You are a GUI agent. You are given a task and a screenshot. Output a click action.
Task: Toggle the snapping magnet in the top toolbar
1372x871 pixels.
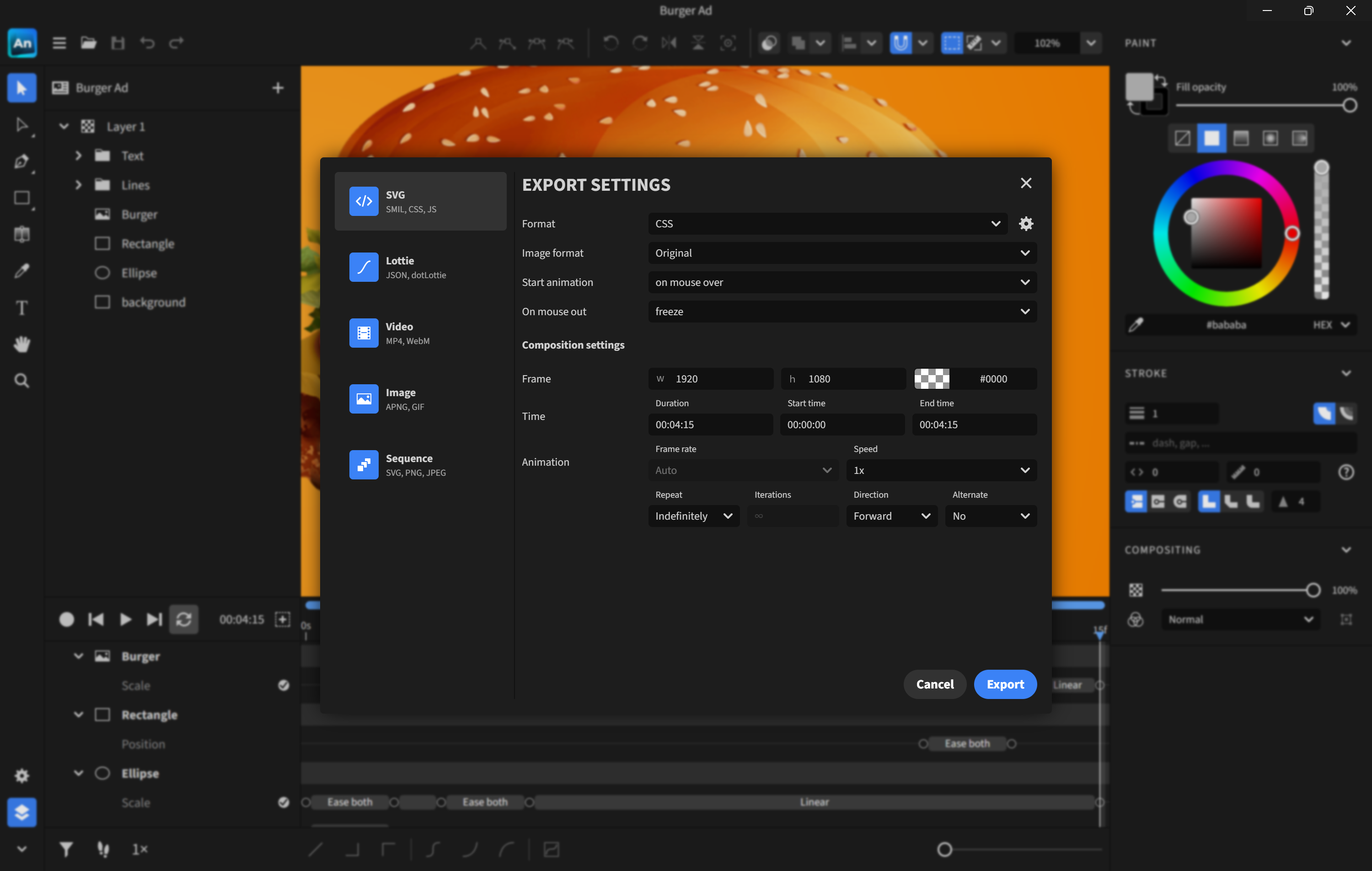(900, 43)
